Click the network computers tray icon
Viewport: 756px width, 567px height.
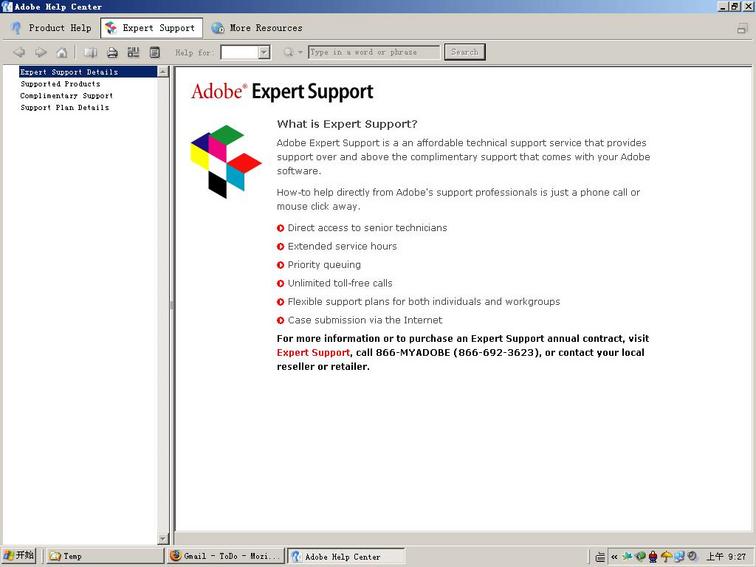point(679,556)
